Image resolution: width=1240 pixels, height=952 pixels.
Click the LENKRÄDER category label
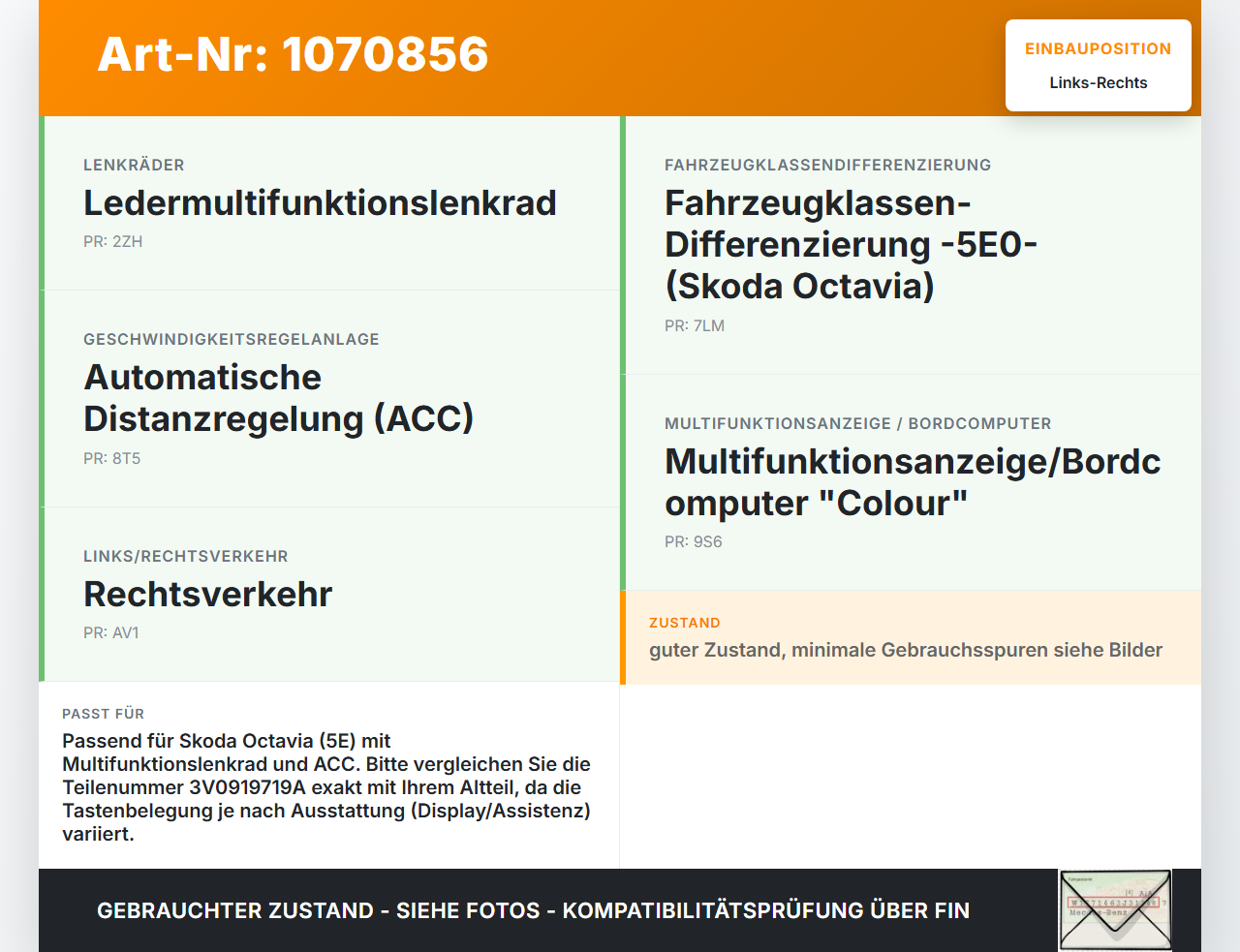134,165
